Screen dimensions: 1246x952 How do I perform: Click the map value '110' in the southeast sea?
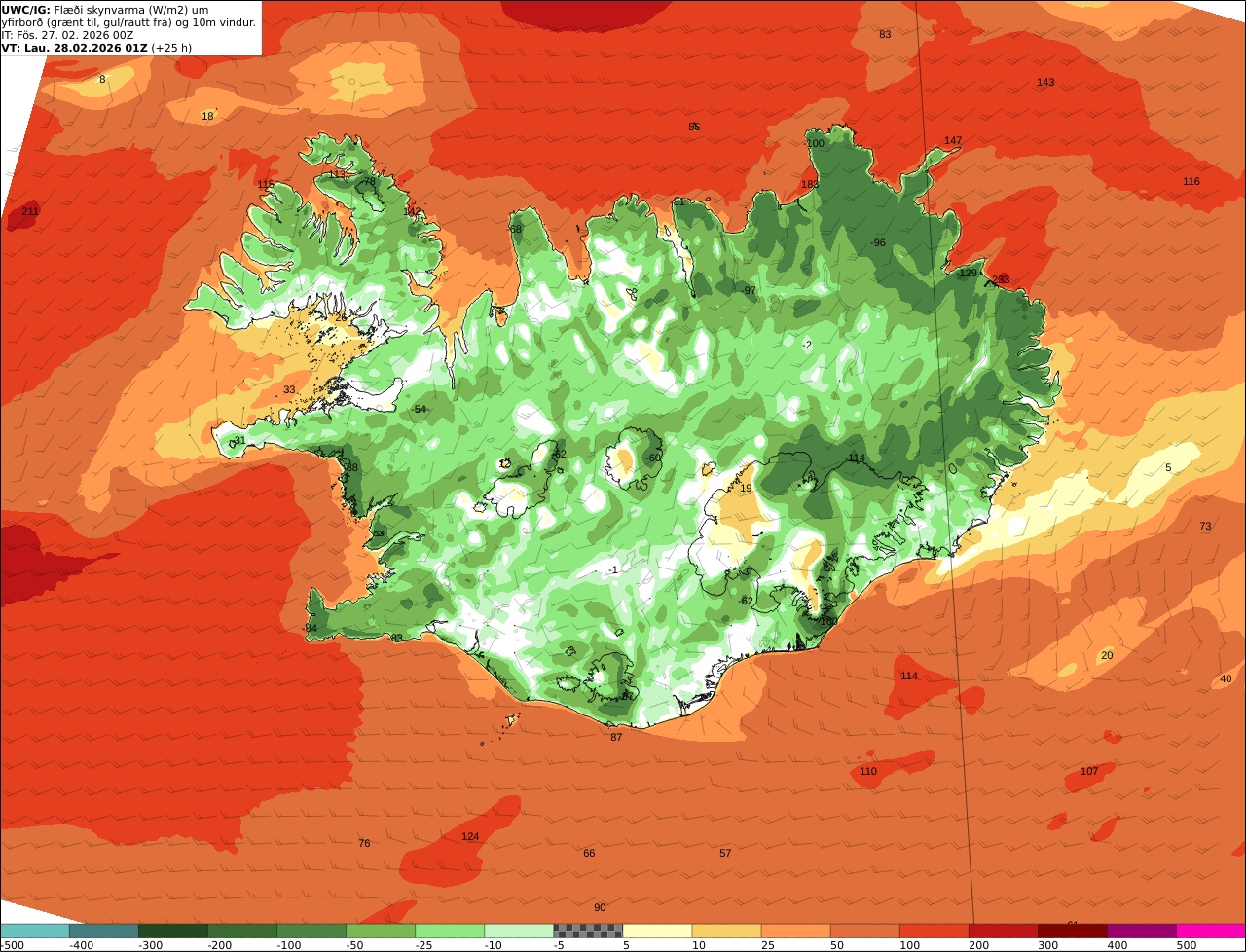[868, 771]
